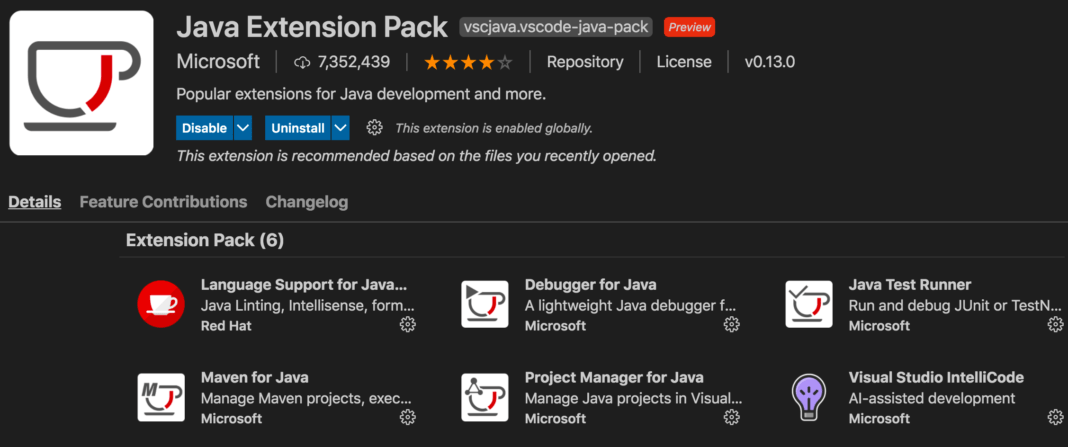
Task: Click the vscjava.vscode-java-pack identifier
Action: click(x=556, y=27)
